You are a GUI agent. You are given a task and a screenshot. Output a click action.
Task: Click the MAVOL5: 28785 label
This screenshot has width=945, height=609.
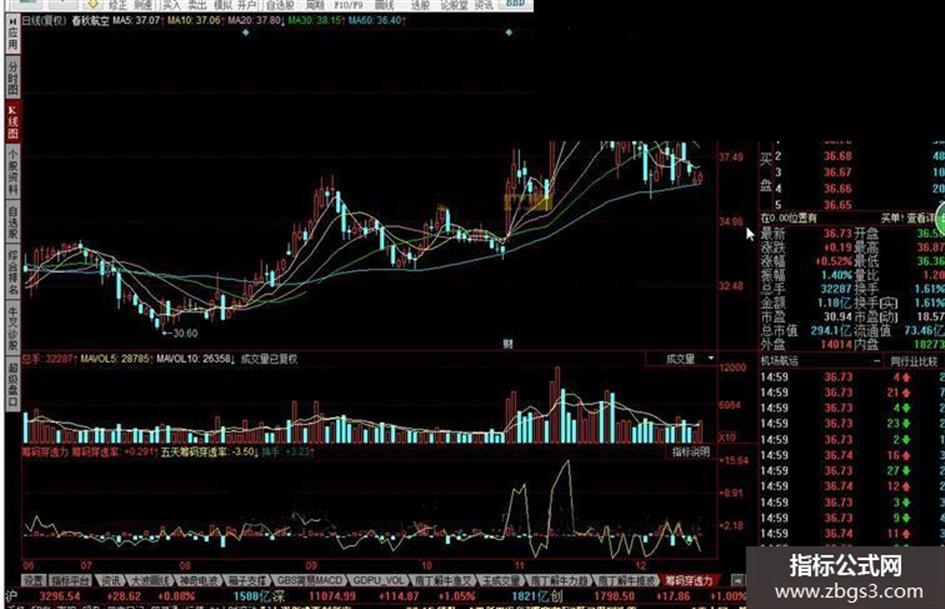116,359
